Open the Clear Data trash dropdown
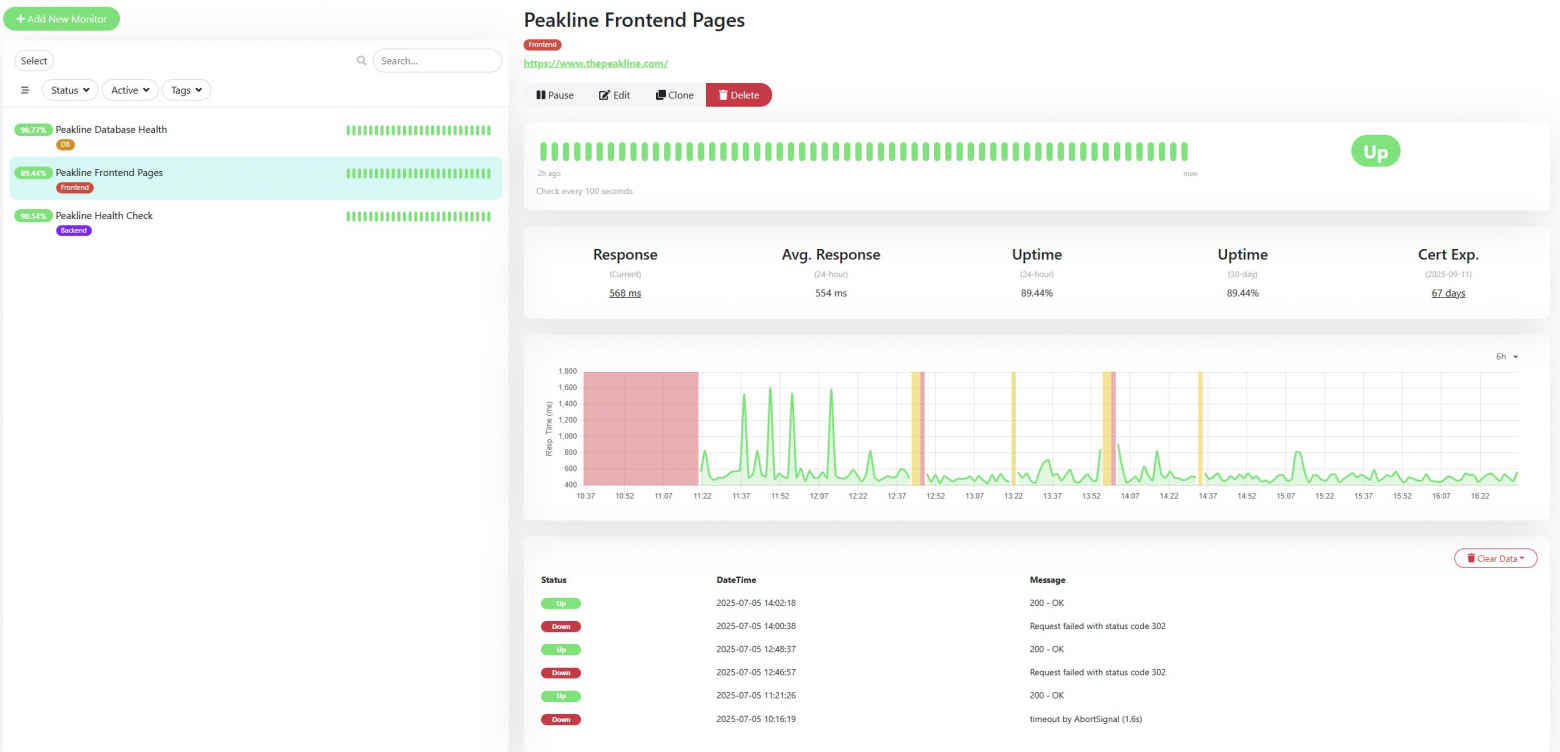 [x=1495, y=558]
